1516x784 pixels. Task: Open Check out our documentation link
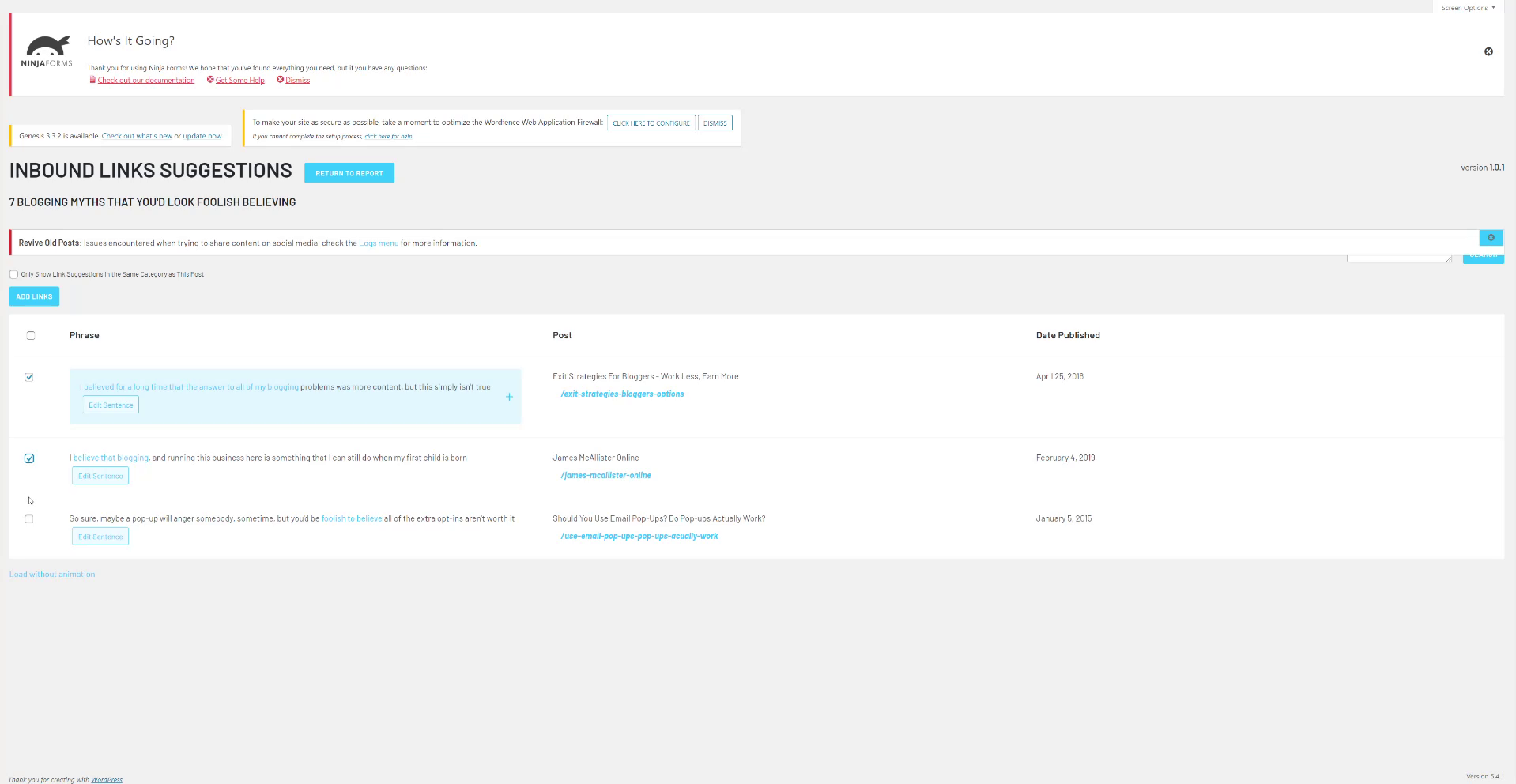146,80
